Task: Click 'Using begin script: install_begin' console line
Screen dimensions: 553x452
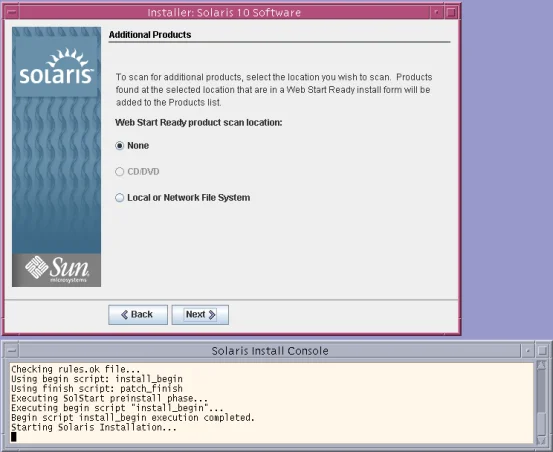Action: click(x=97, y=379)
